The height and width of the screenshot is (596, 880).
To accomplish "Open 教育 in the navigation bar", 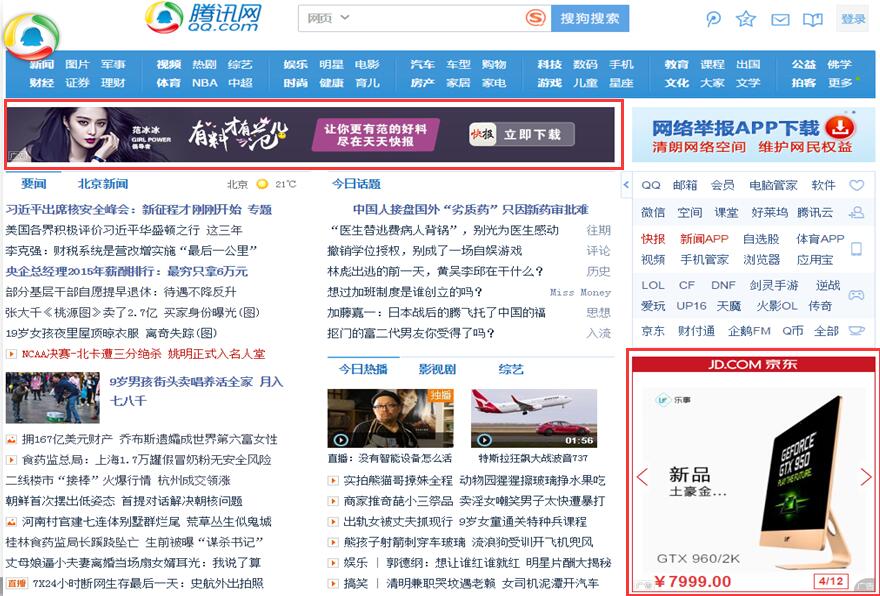I will pos(676,65).
